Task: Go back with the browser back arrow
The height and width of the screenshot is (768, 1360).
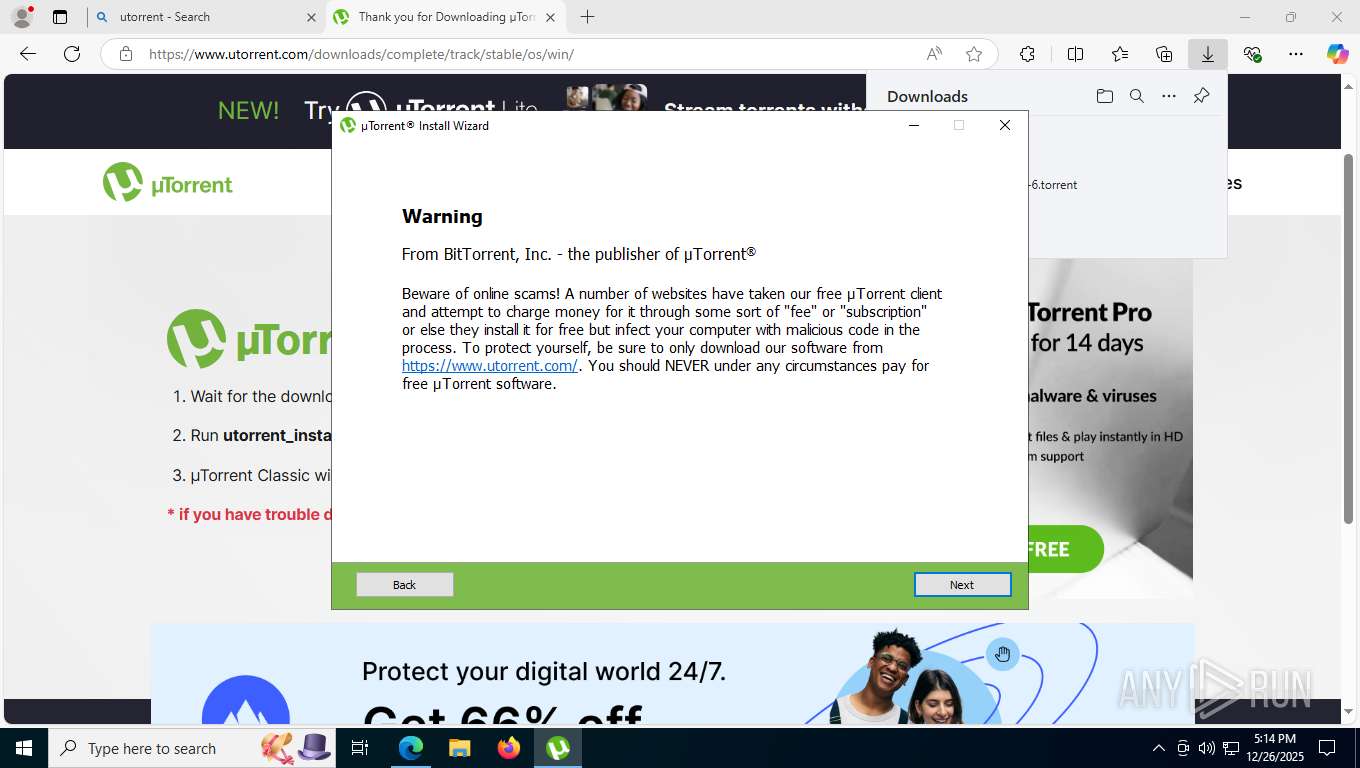Action: coord(28,54)
